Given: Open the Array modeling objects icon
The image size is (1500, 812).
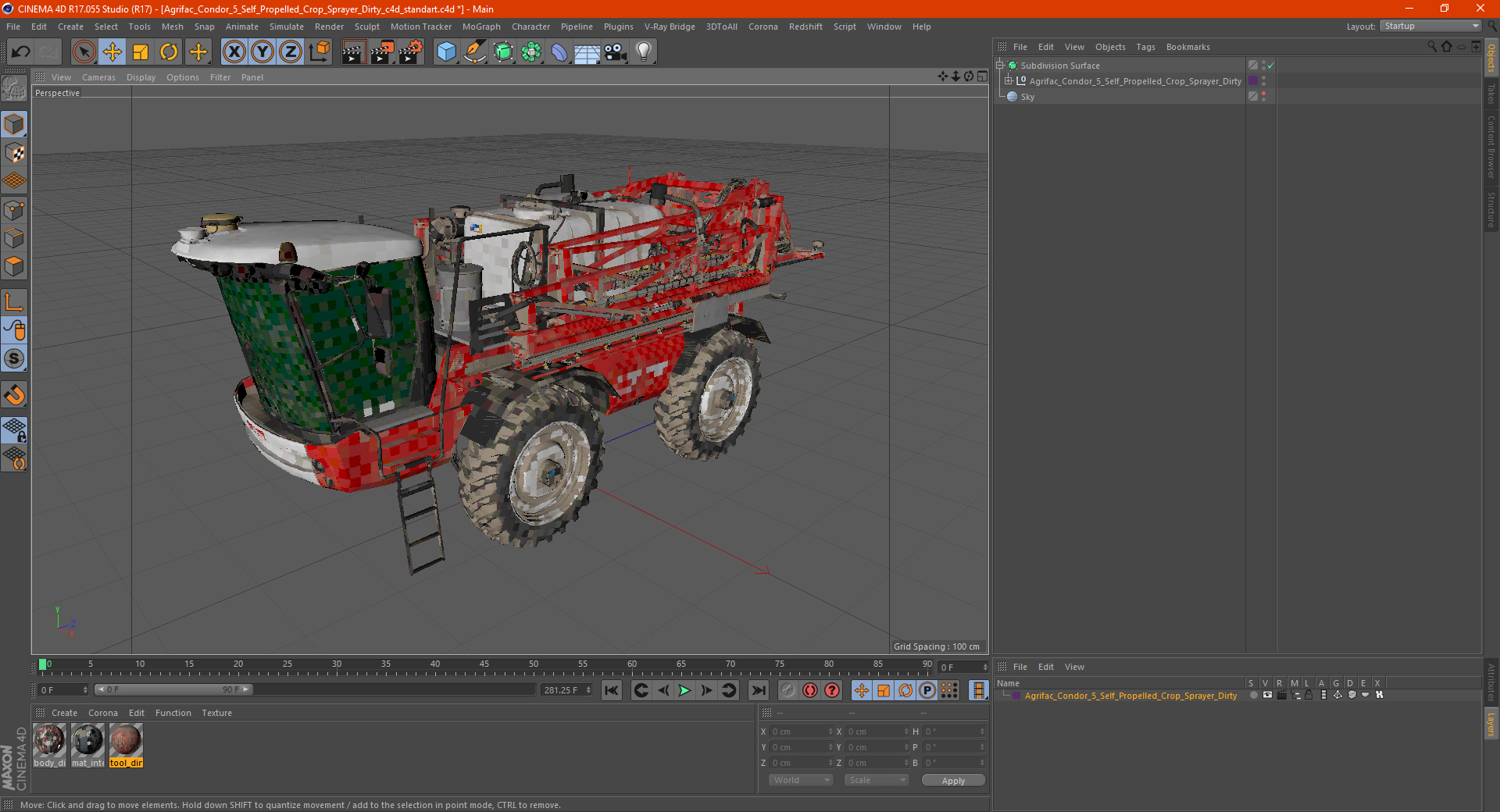Looking at the screenshot, I should [x=531, y=52].
